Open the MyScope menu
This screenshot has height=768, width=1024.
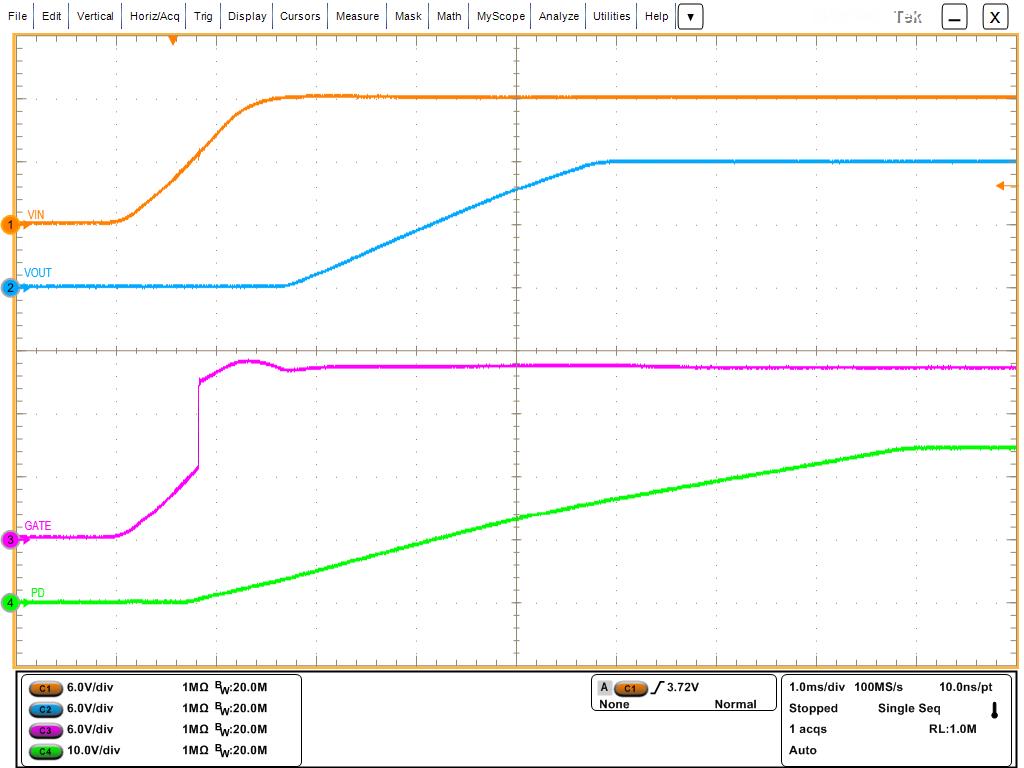pos(500,16)
